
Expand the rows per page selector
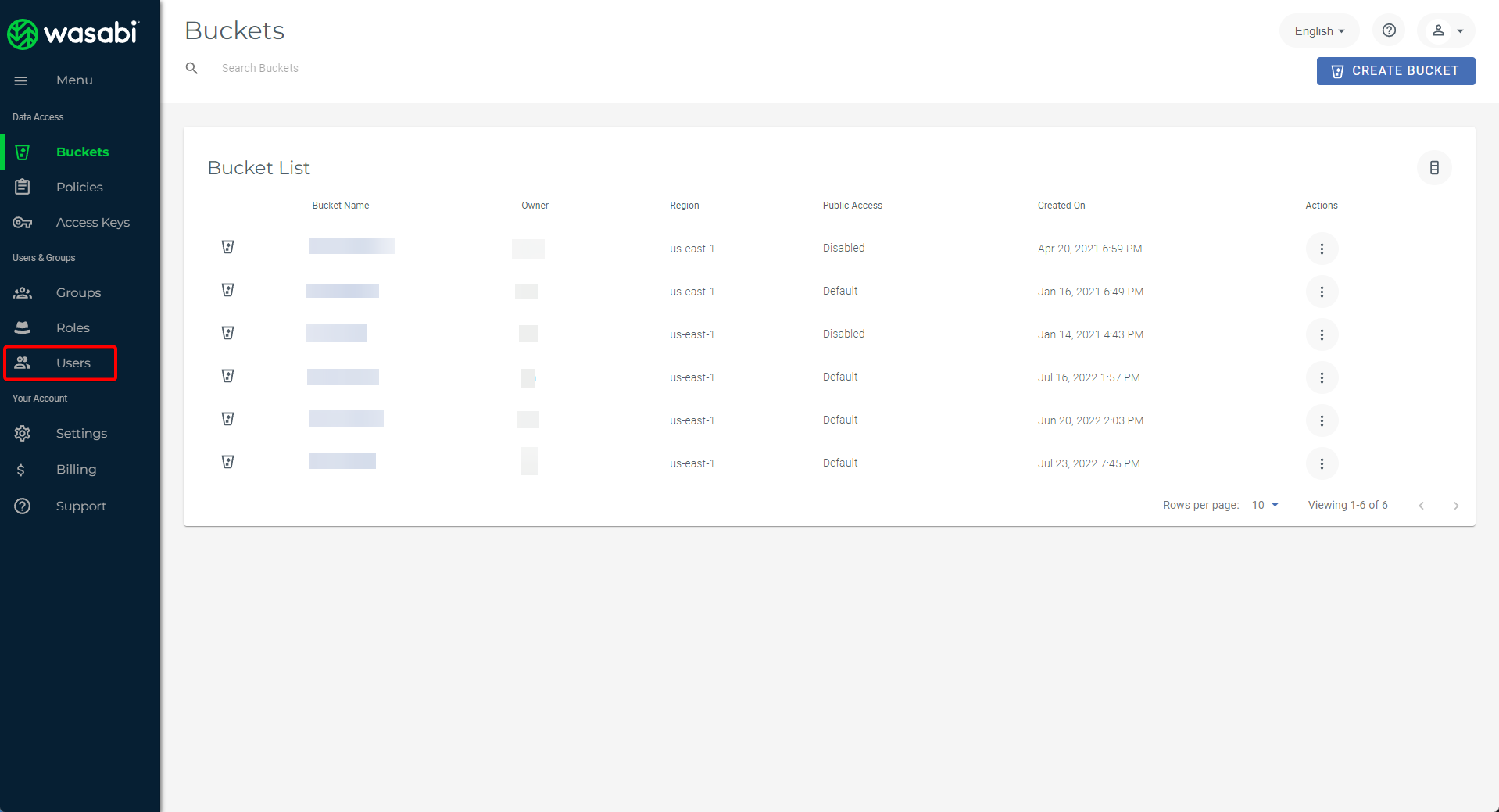coord(1265,505)
